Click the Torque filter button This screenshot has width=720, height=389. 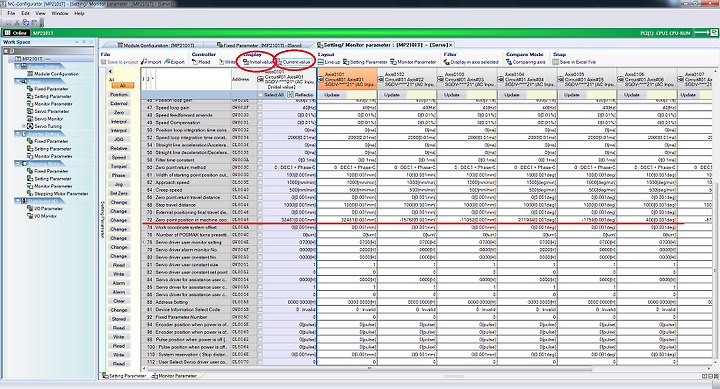point(118,166)
